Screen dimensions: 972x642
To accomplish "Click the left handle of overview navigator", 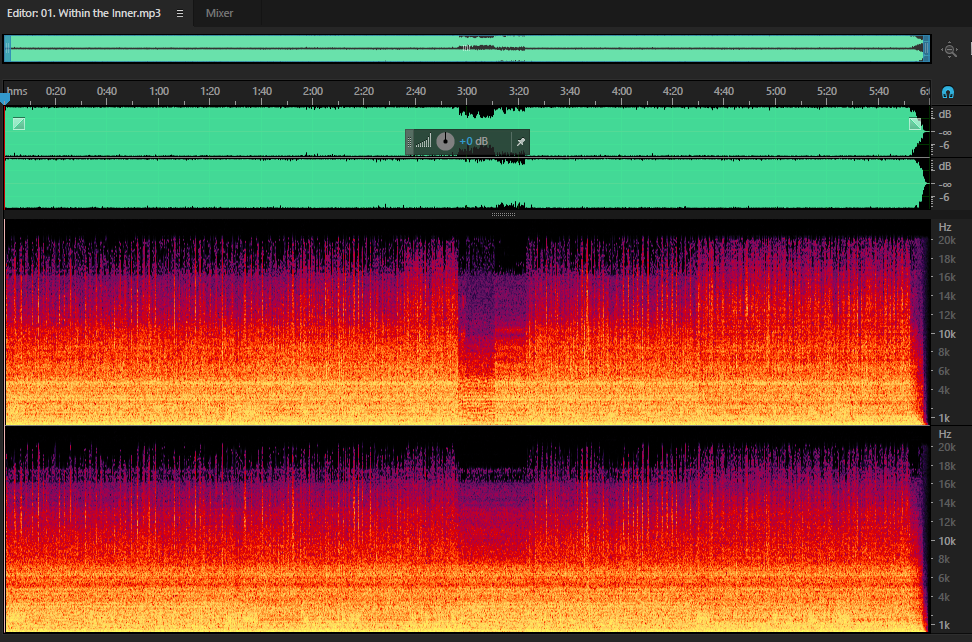I will [7, 49].
